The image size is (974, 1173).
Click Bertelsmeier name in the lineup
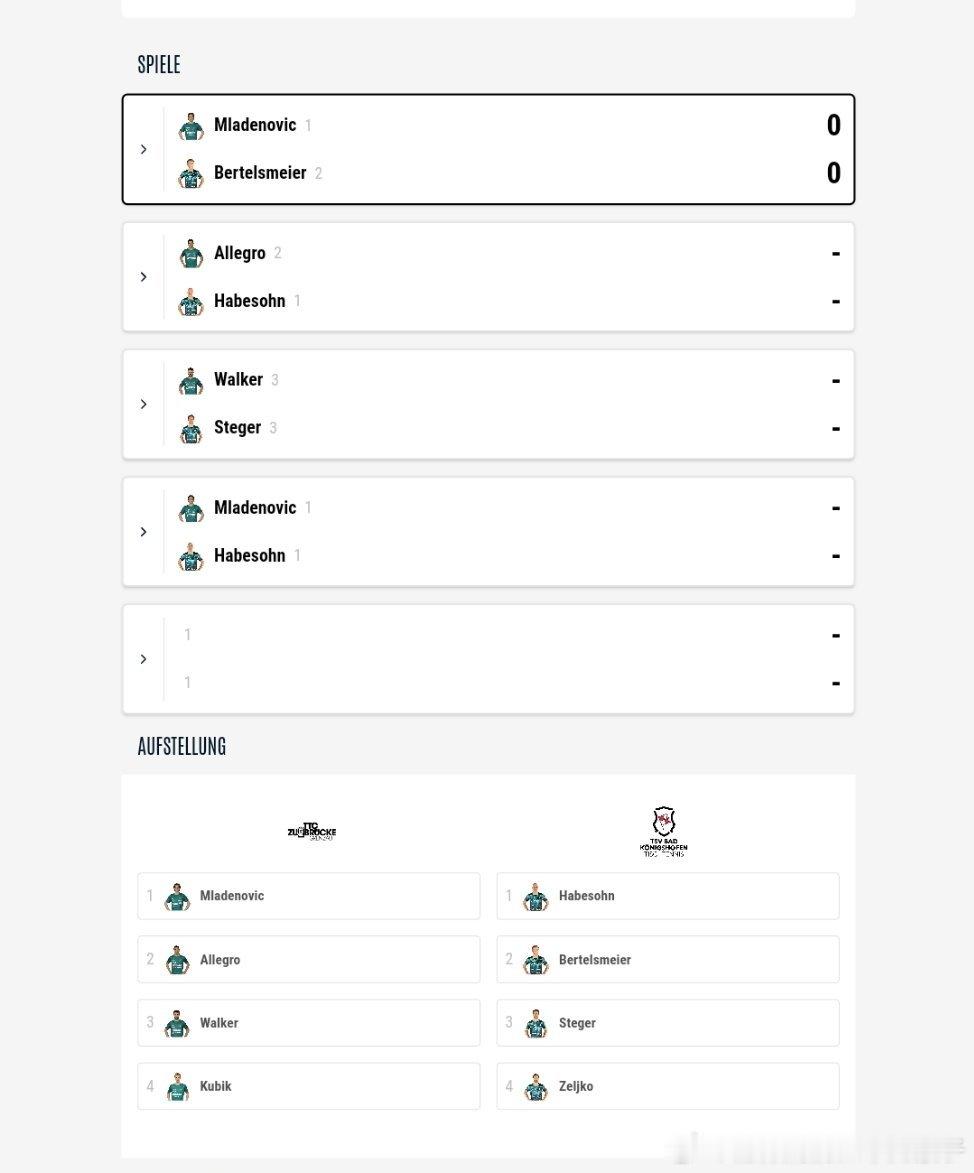pos(595,960)
